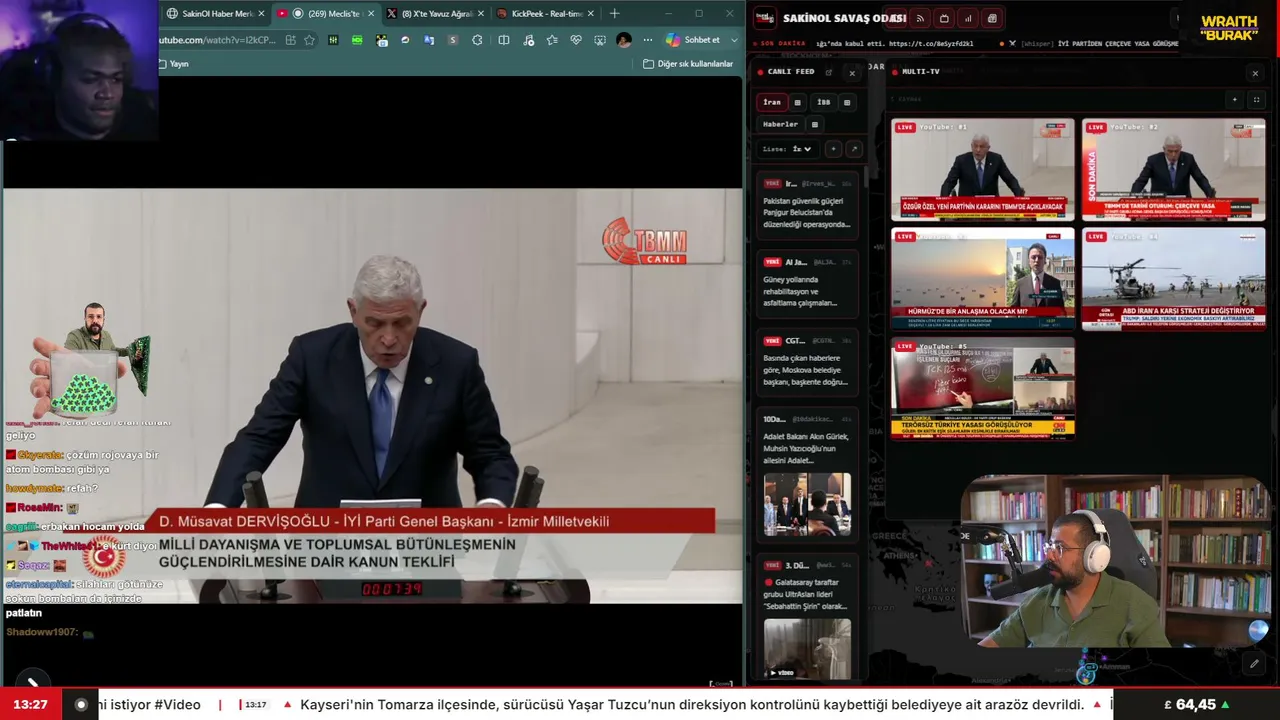Select the YouTube #1 live stream thumbnail
The height and width of the screenshot is (720, 1280).
tap(982, 170)
